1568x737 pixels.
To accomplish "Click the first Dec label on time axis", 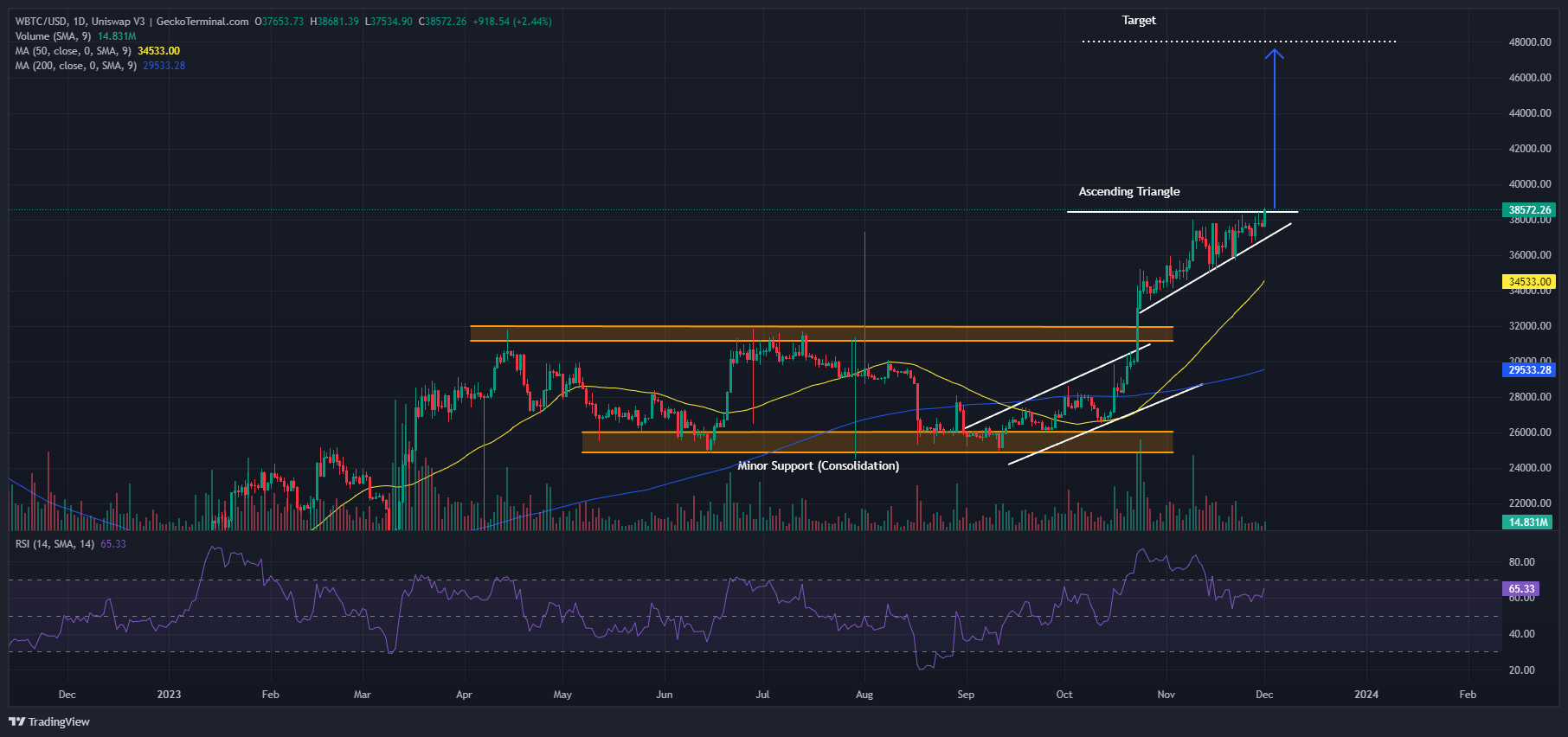I will tap(67, 695).
